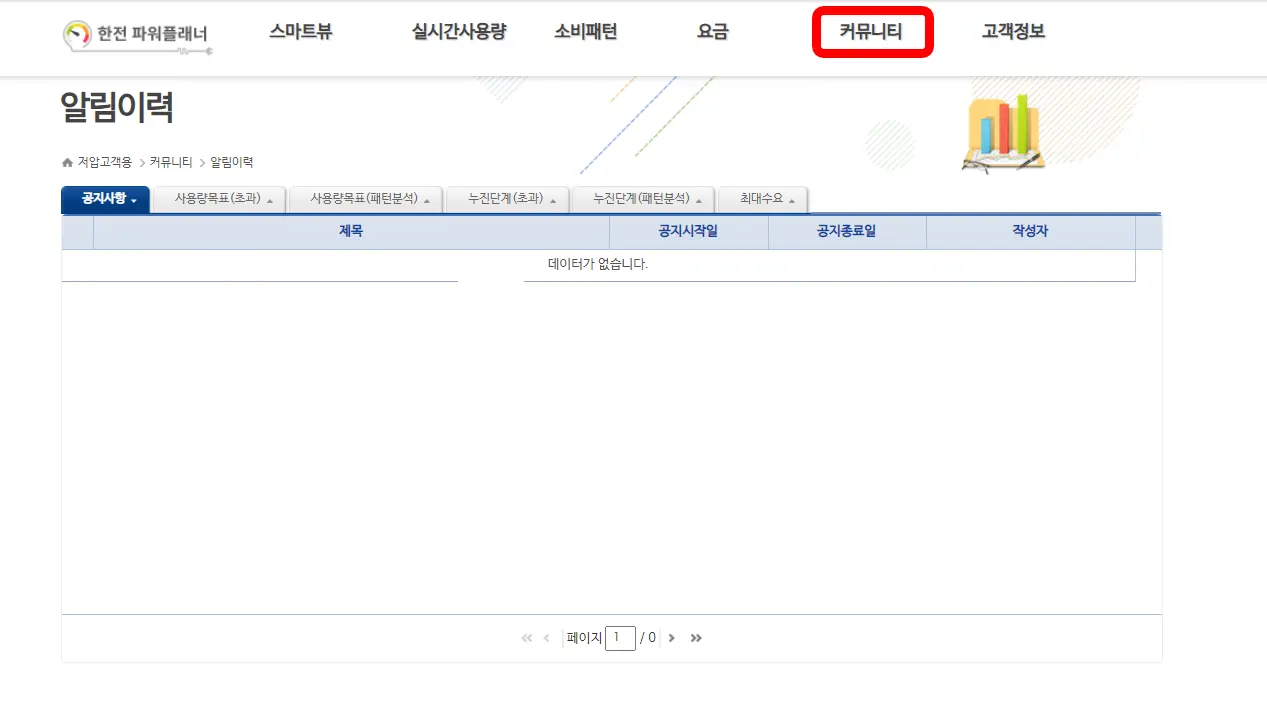Navigate to the 요금 menu
The width and height of the screenshot is (1267, 705).
pyautogui.click(x=712, y=31)
